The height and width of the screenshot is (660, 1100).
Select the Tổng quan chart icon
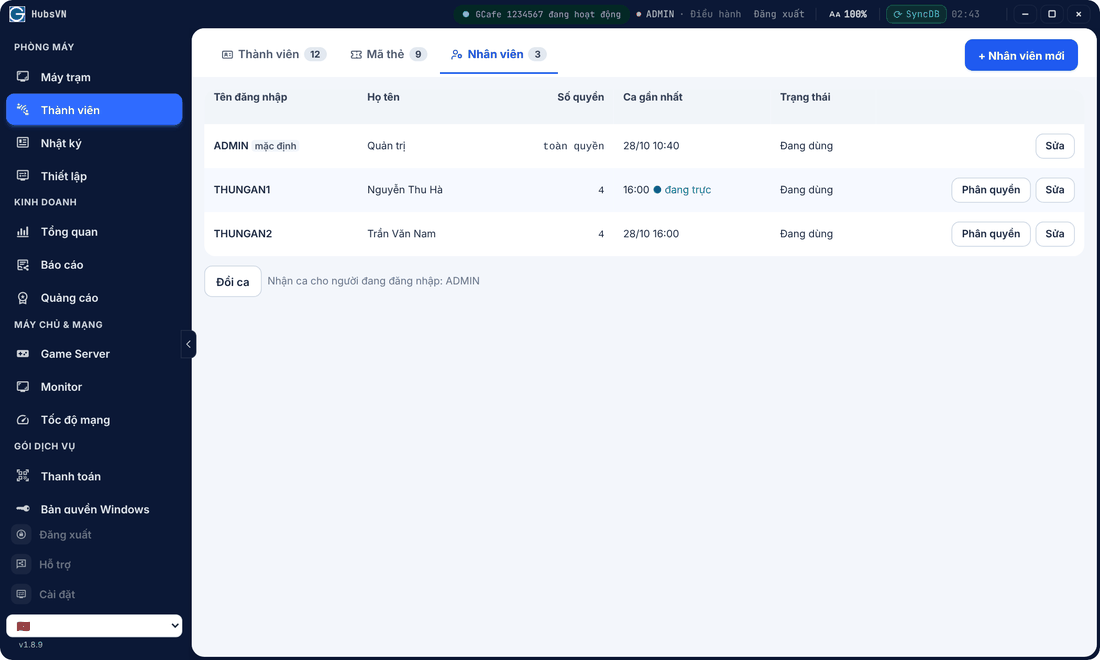pyautogui.click(x=23, y=231)
